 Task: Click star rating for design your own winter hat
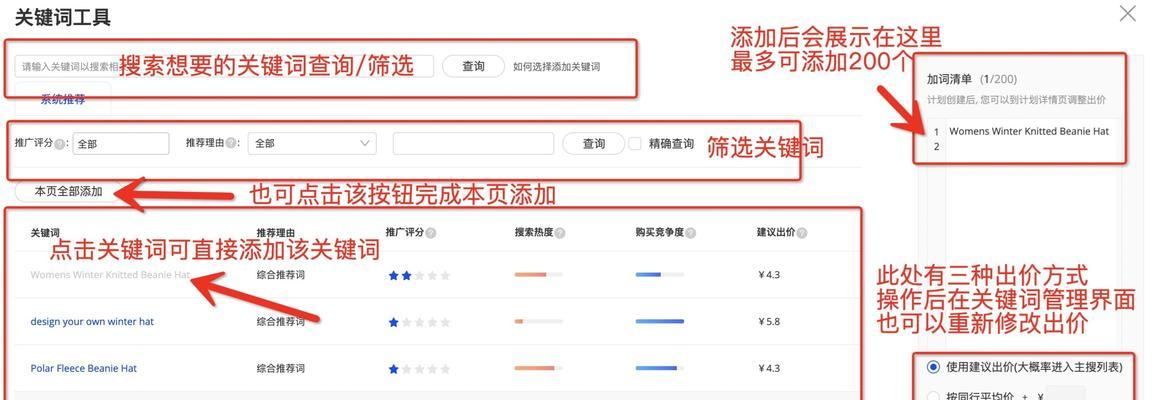pos(419,322)
